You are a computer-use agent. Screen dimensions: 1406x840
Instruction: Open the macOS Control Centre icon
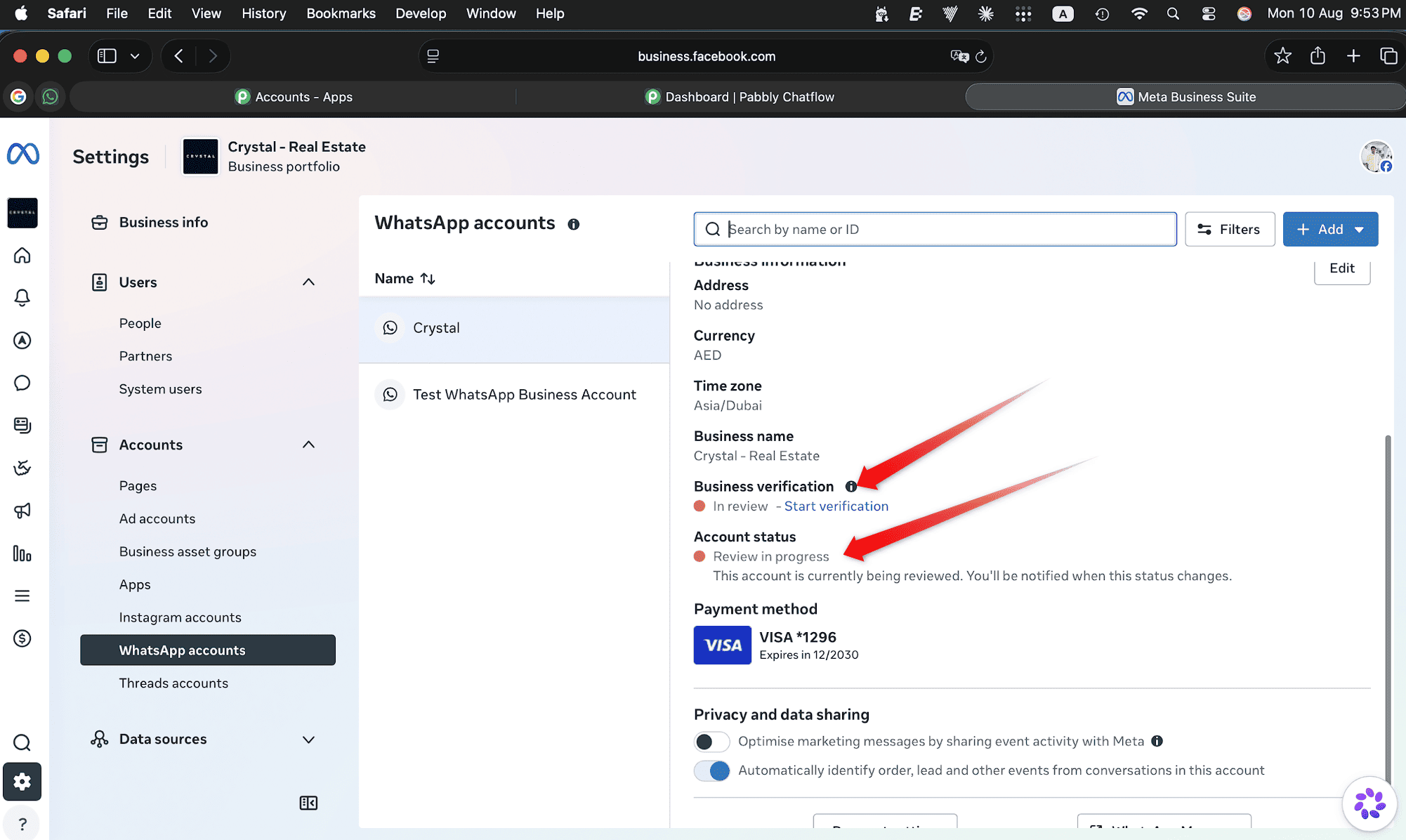point(1208,13)
